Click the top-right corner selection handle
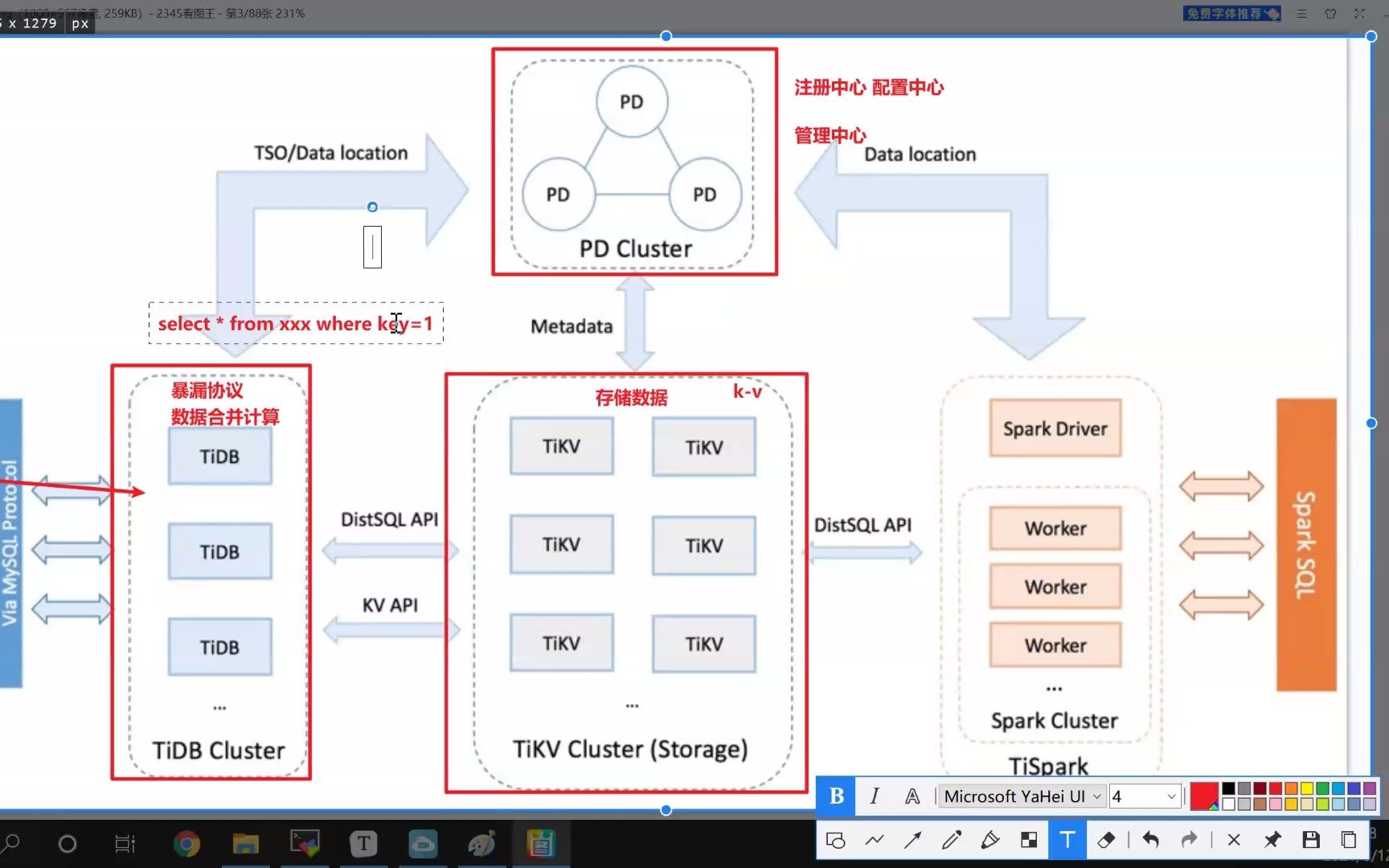 [x=1371, y=36]
